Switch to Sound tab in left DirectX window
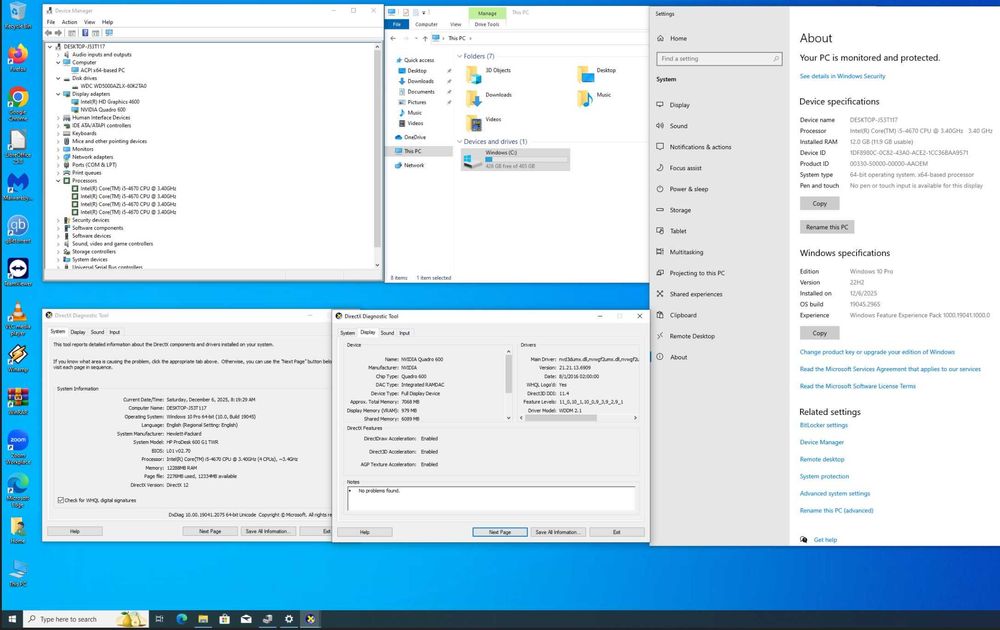1000x630 pixels. click(x=97, y=332)
